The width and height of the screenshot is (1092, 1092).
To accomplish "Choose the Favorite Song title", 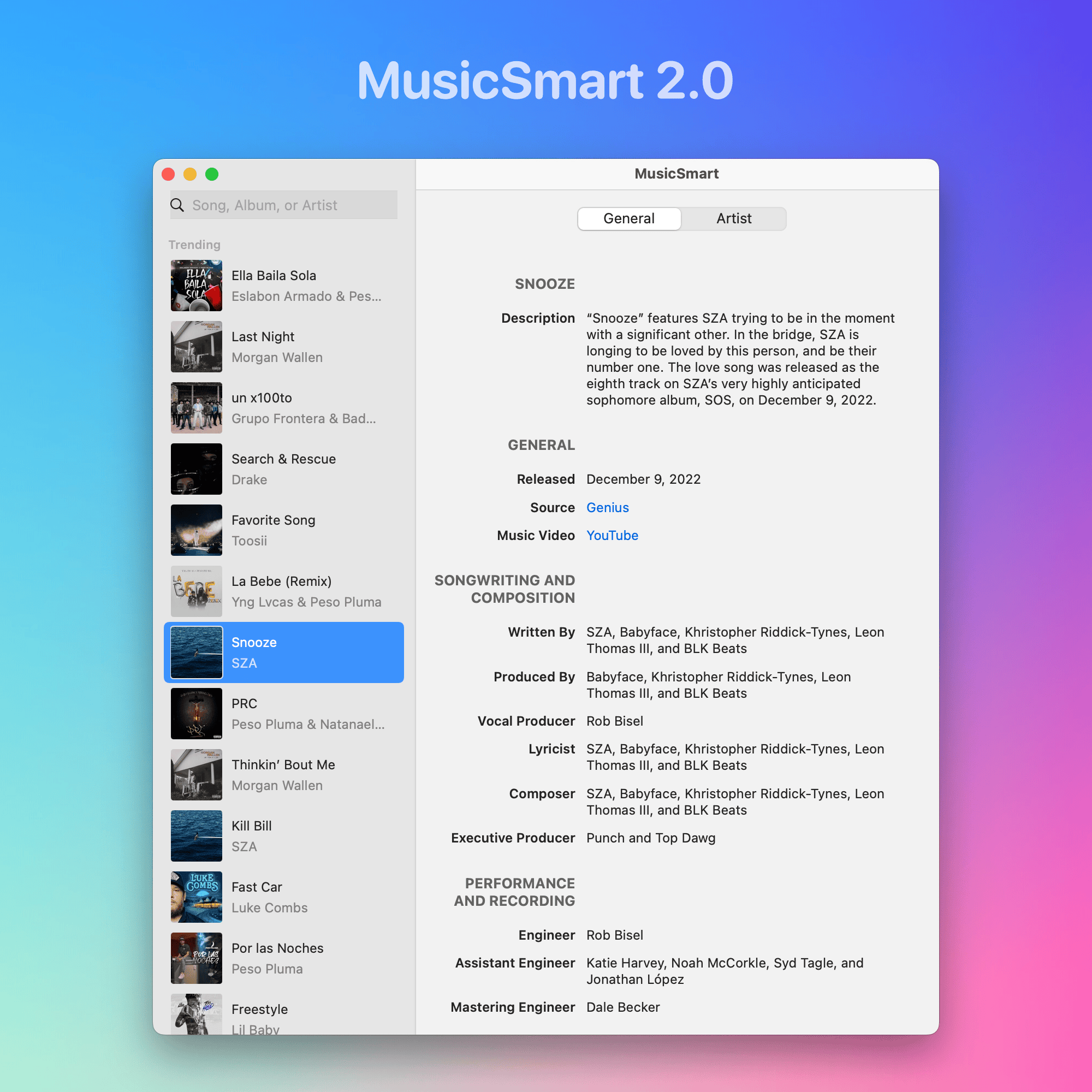I will click(x=274, y=520).
